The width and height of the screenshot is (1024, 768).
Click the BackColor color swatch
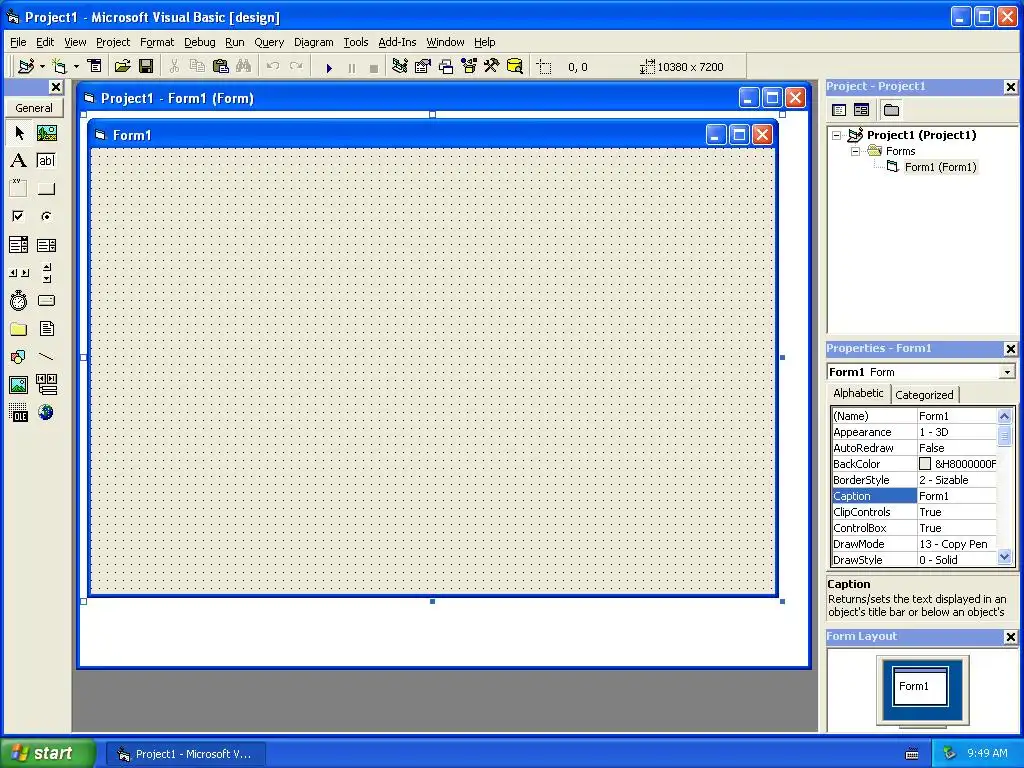coord(925,464)
